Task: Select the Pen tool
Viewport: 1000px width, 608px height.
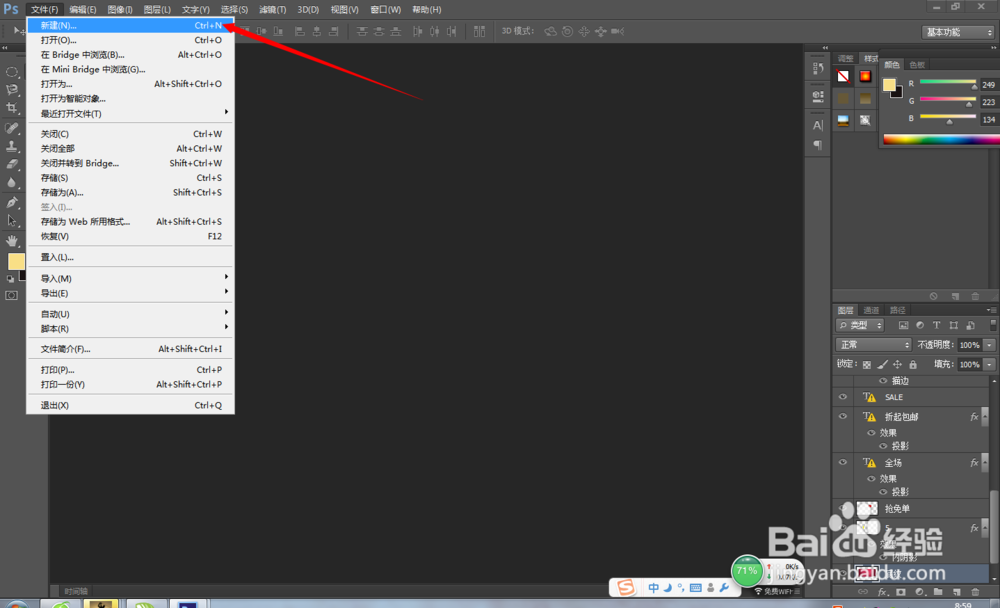Action: pyautogui.click(x=11, y=203)
